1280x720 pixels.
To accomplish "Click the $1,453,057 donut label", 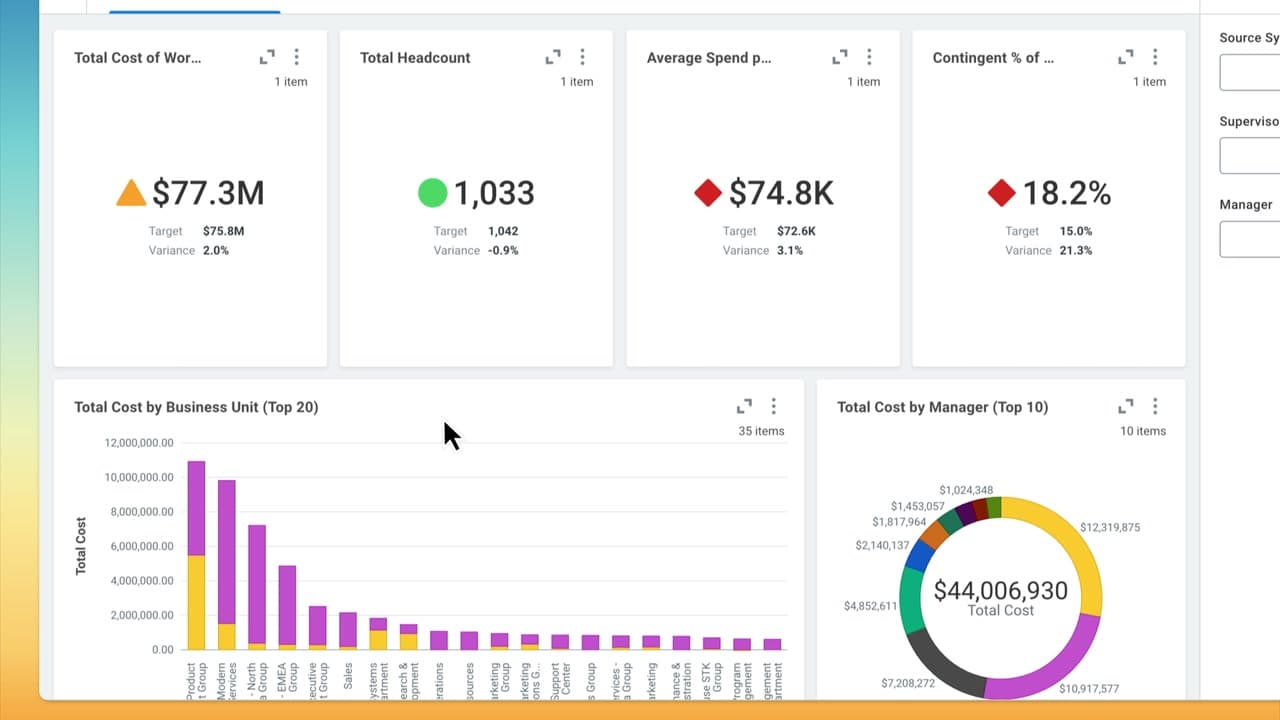I will pyautogui.click(x=918, y=506).
